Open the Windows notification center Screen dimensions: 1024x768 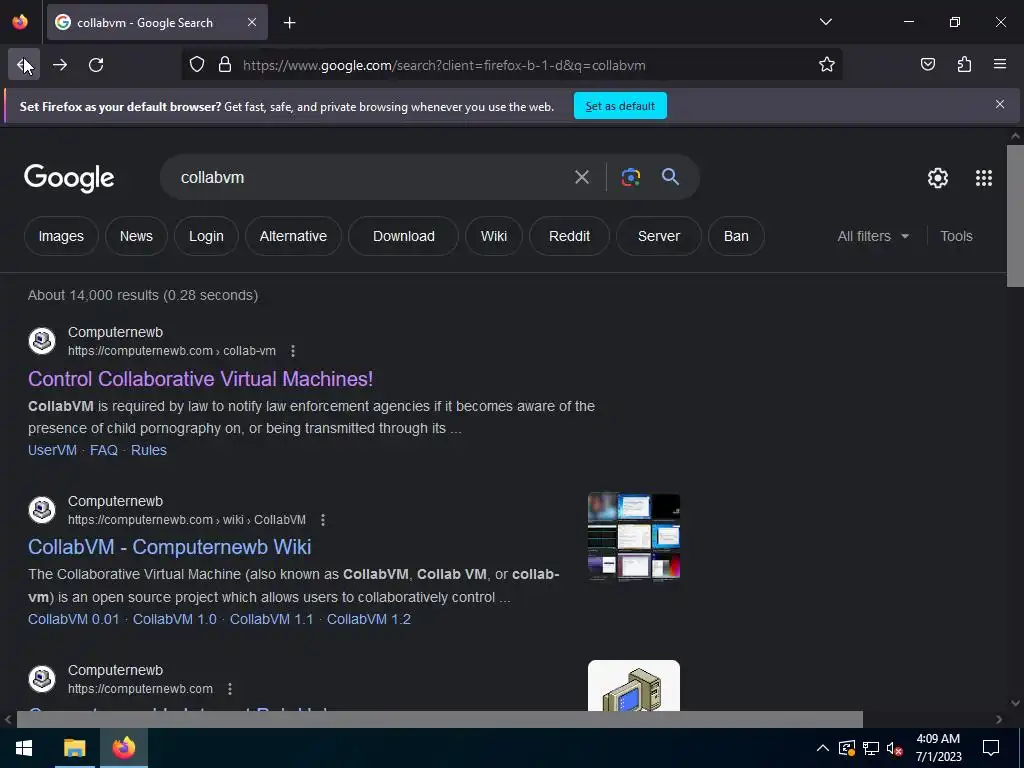(x=991, y=748)
